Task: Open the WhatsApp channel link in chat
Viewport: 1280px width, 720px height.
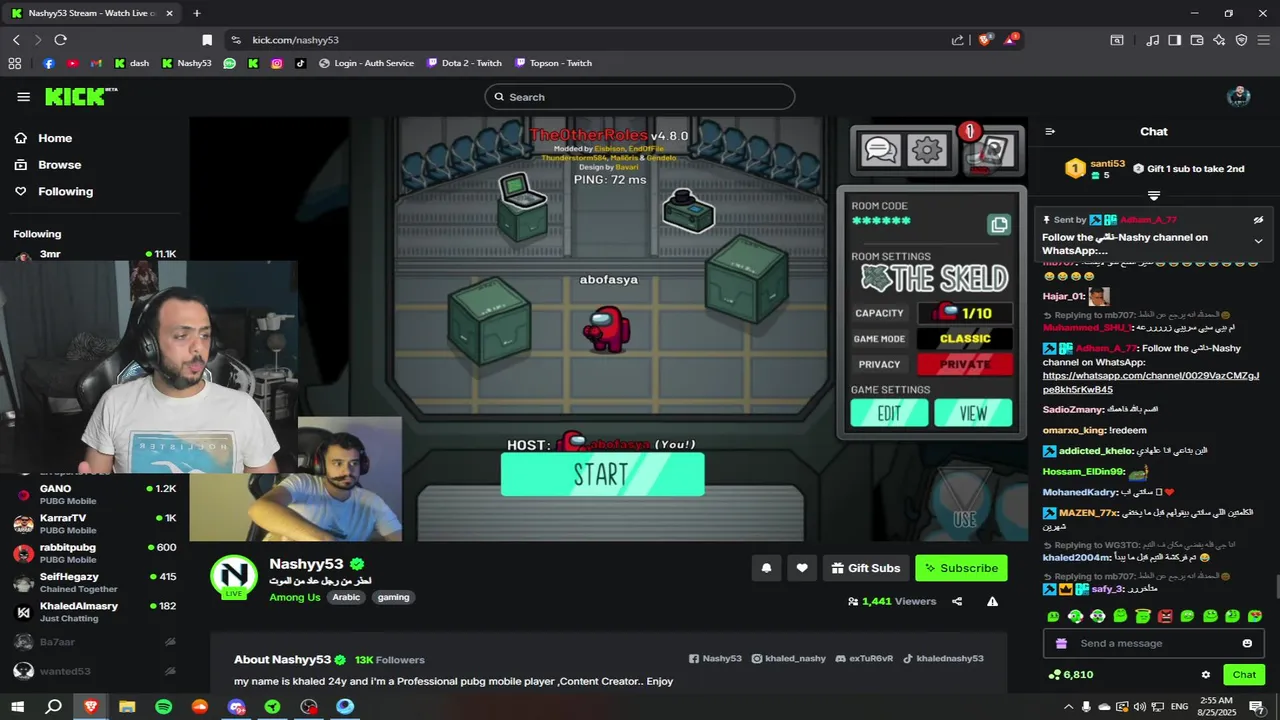Action: coord(1150,382)
